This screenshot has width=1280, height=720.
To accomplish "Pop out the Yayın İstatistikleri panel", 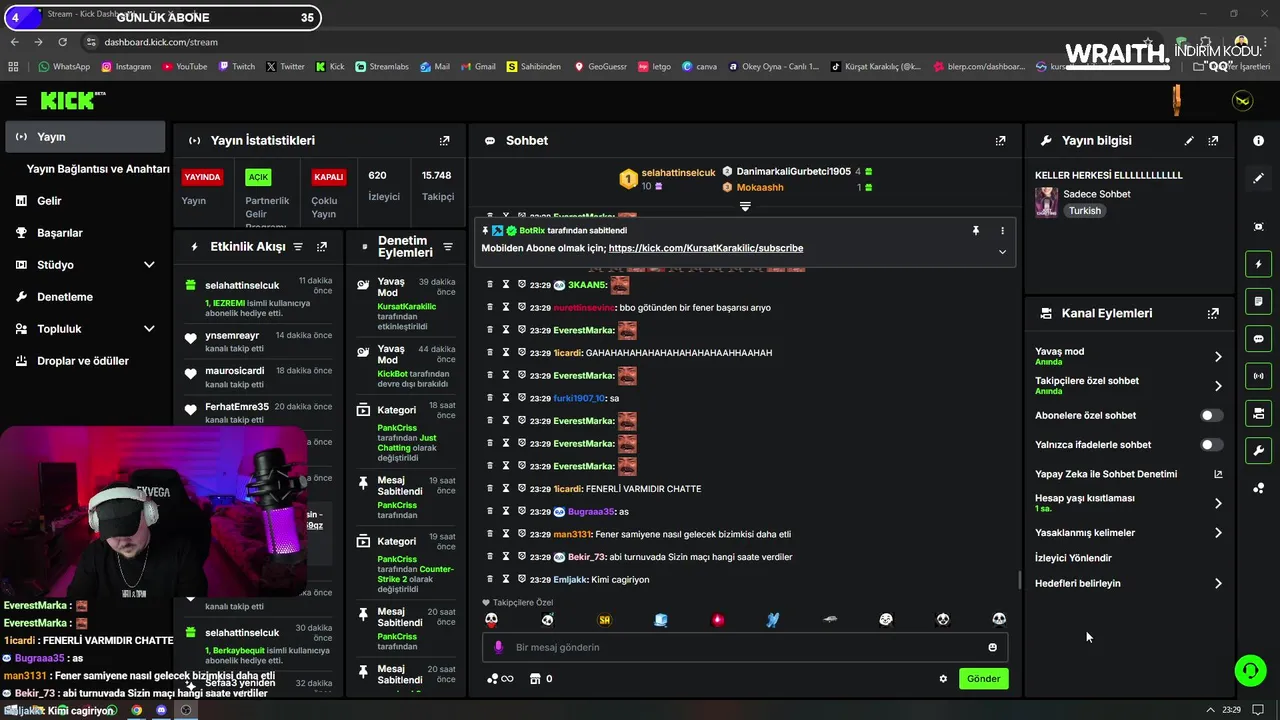I will [x=445, y=141].
